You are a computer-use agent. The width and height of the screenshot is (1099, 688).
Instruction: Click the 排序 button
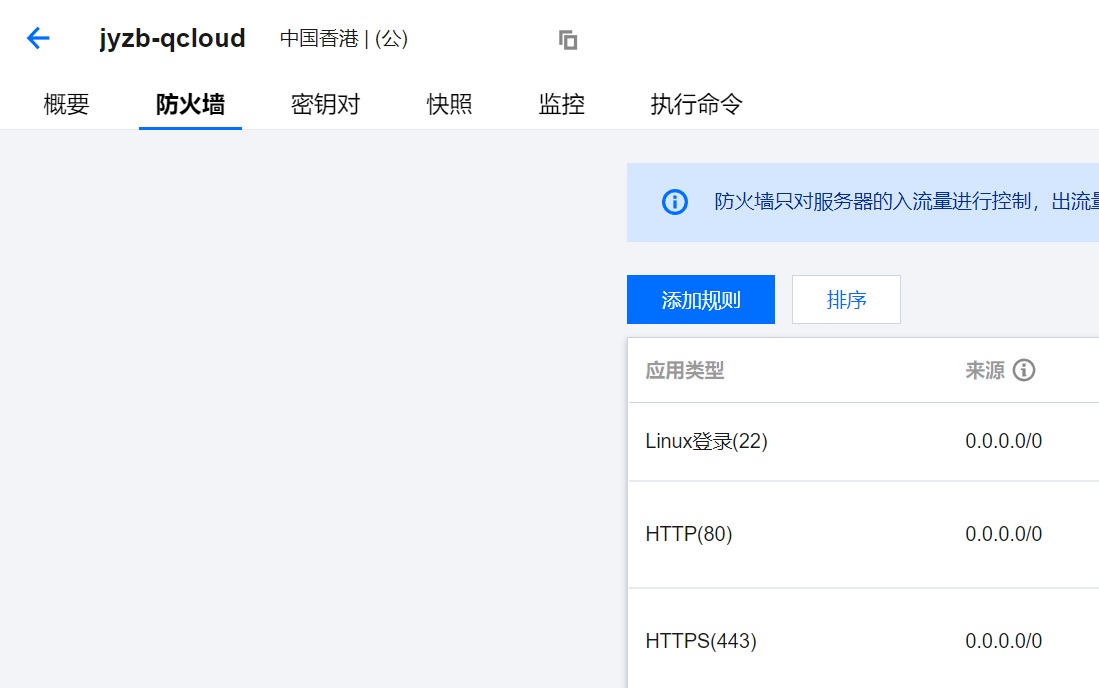point(846,300)
